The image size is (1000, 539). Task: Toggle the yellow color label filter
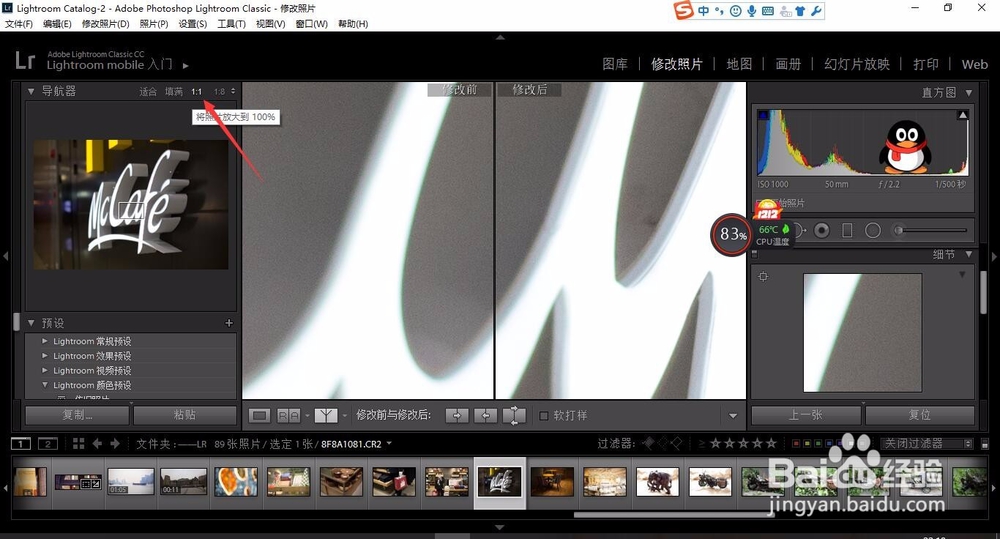pos(806,443)
